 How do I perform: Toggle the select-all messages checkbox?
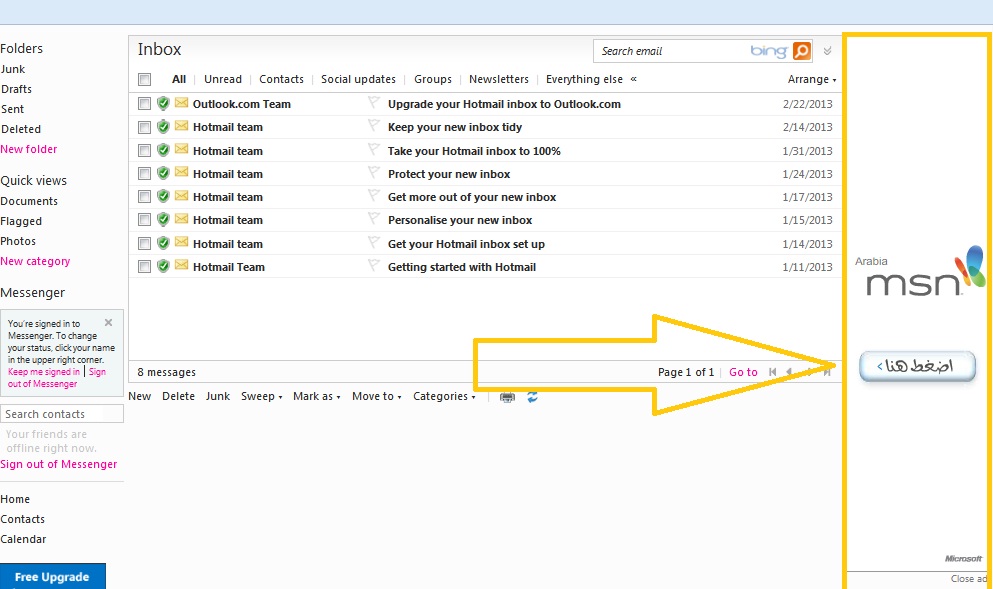coord(144,79)
